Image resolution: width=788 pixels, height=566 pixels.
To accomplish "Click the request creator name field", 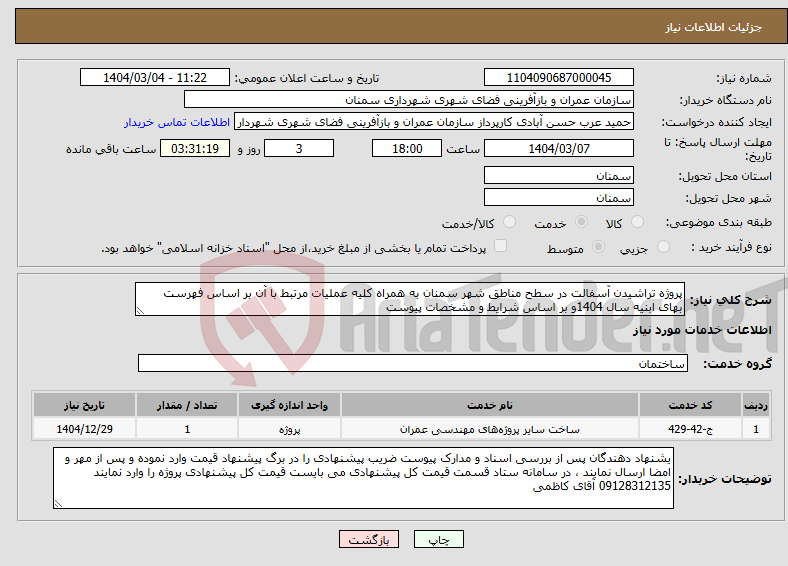I will [x=434, y=122].
